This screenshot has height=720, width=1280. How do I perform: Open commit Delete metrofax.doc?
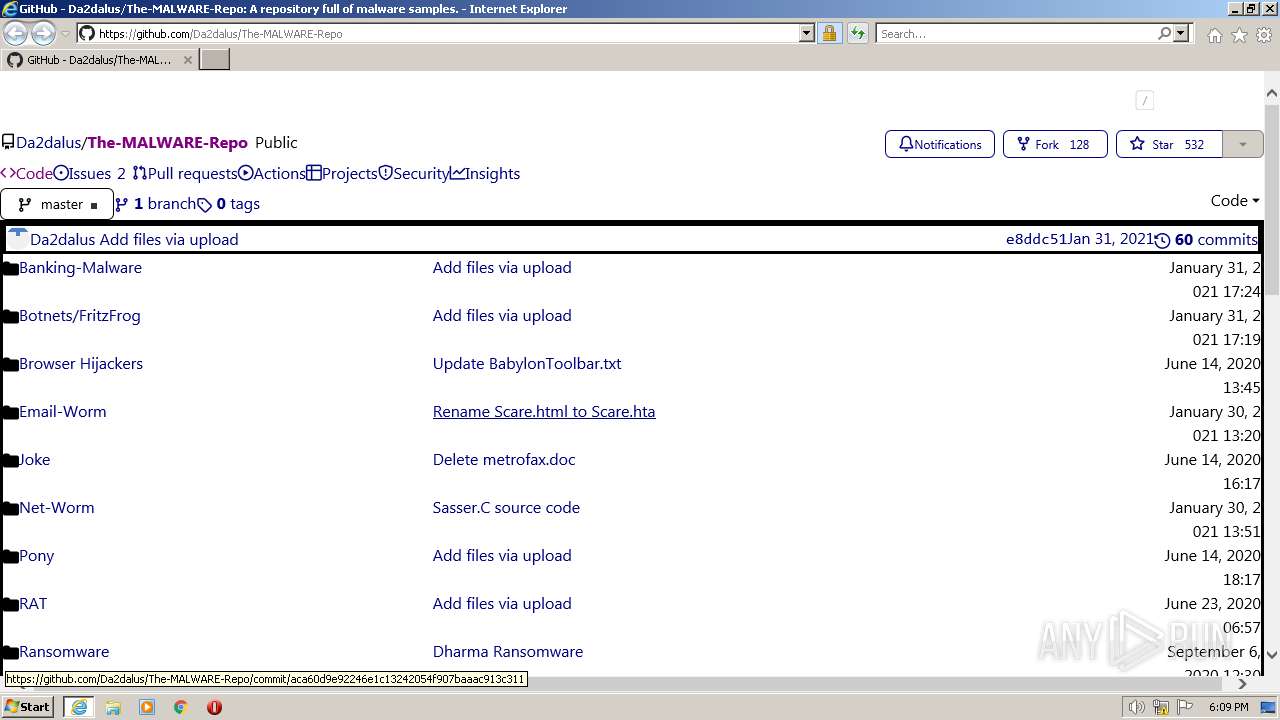coord(504,460)
